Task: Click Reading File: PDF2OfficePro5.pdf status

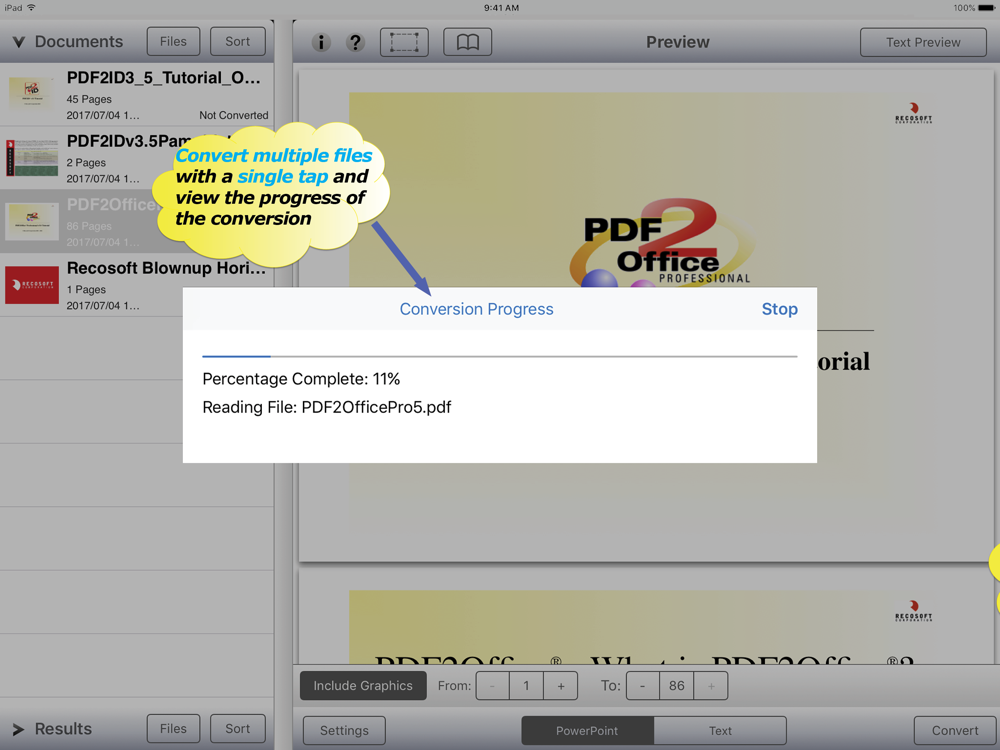Action: pos(327,407)
